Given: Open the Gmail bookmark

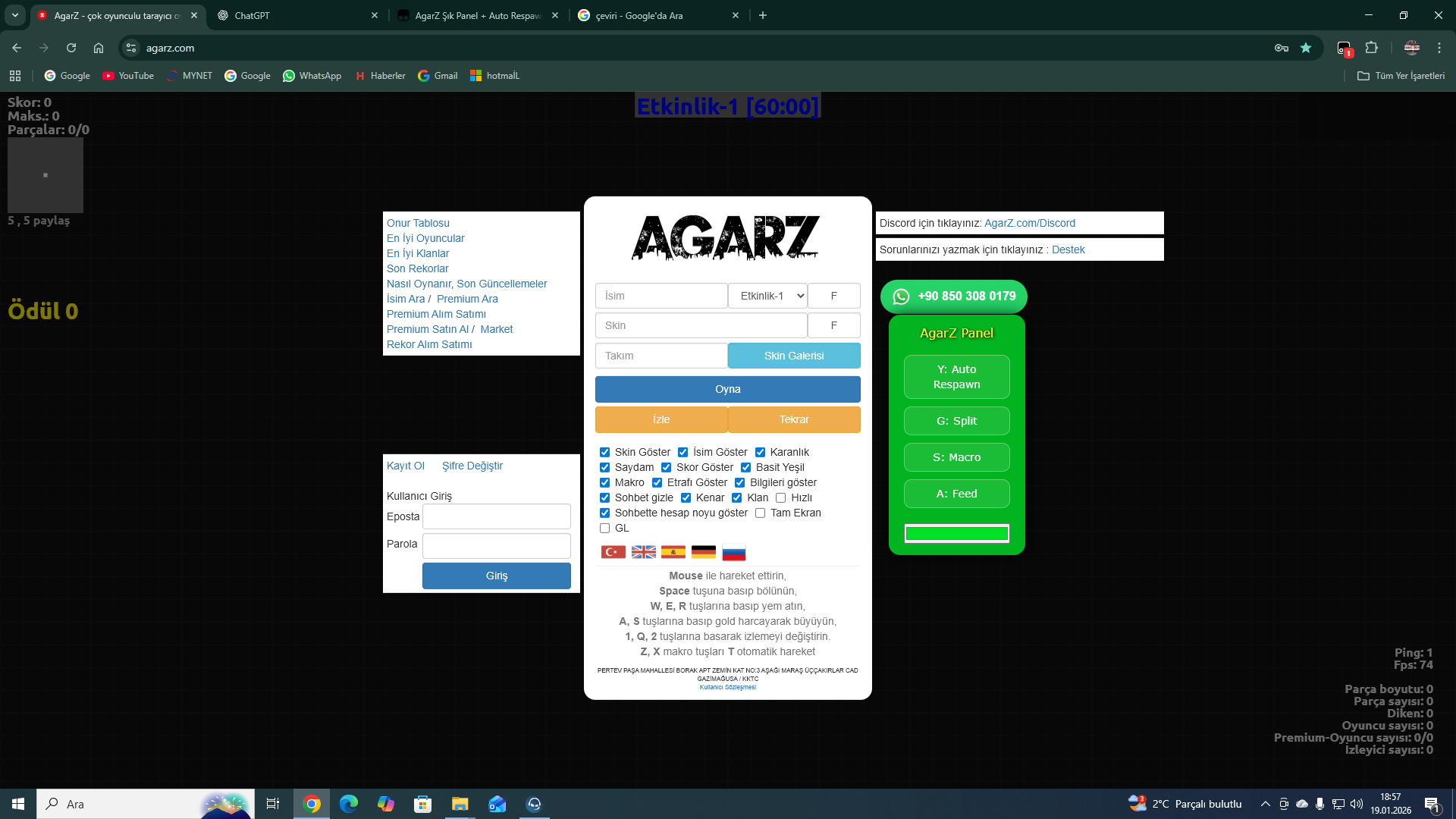Looking at the screenshot, I should 438,76.
